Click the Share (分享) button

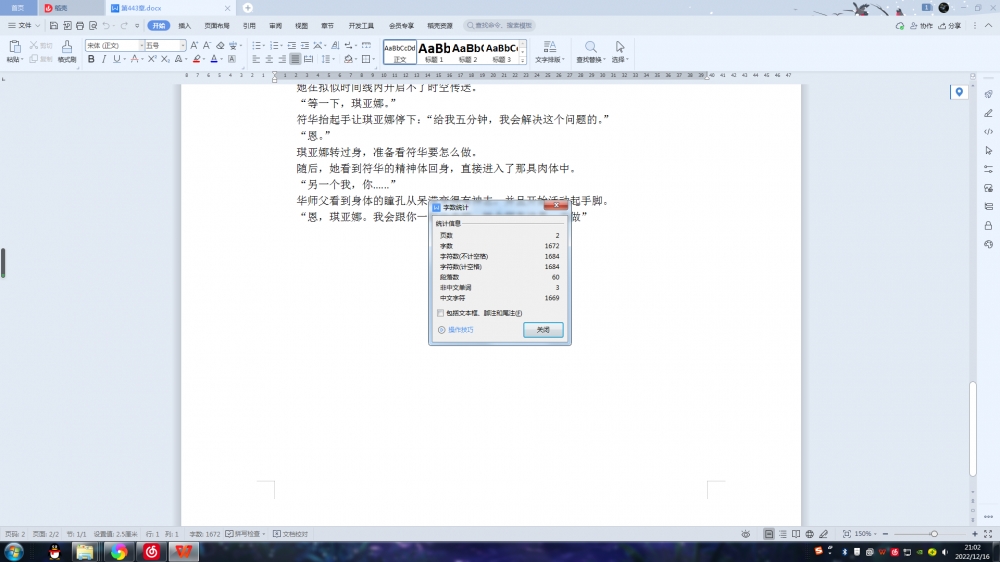pyautogui.click(x=950, y=26)
